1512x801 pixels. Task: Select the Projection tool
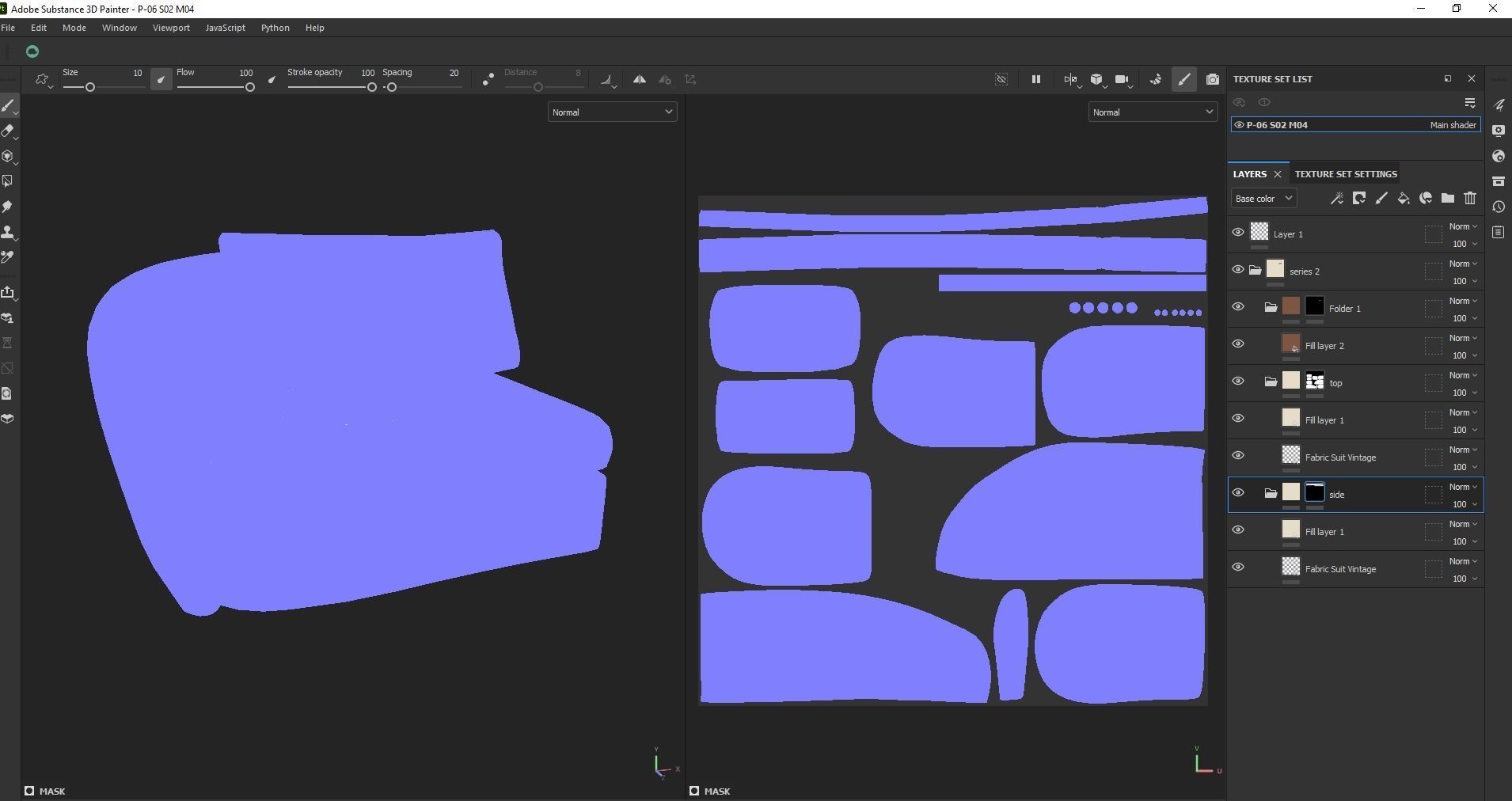click(x=8, y=156)
